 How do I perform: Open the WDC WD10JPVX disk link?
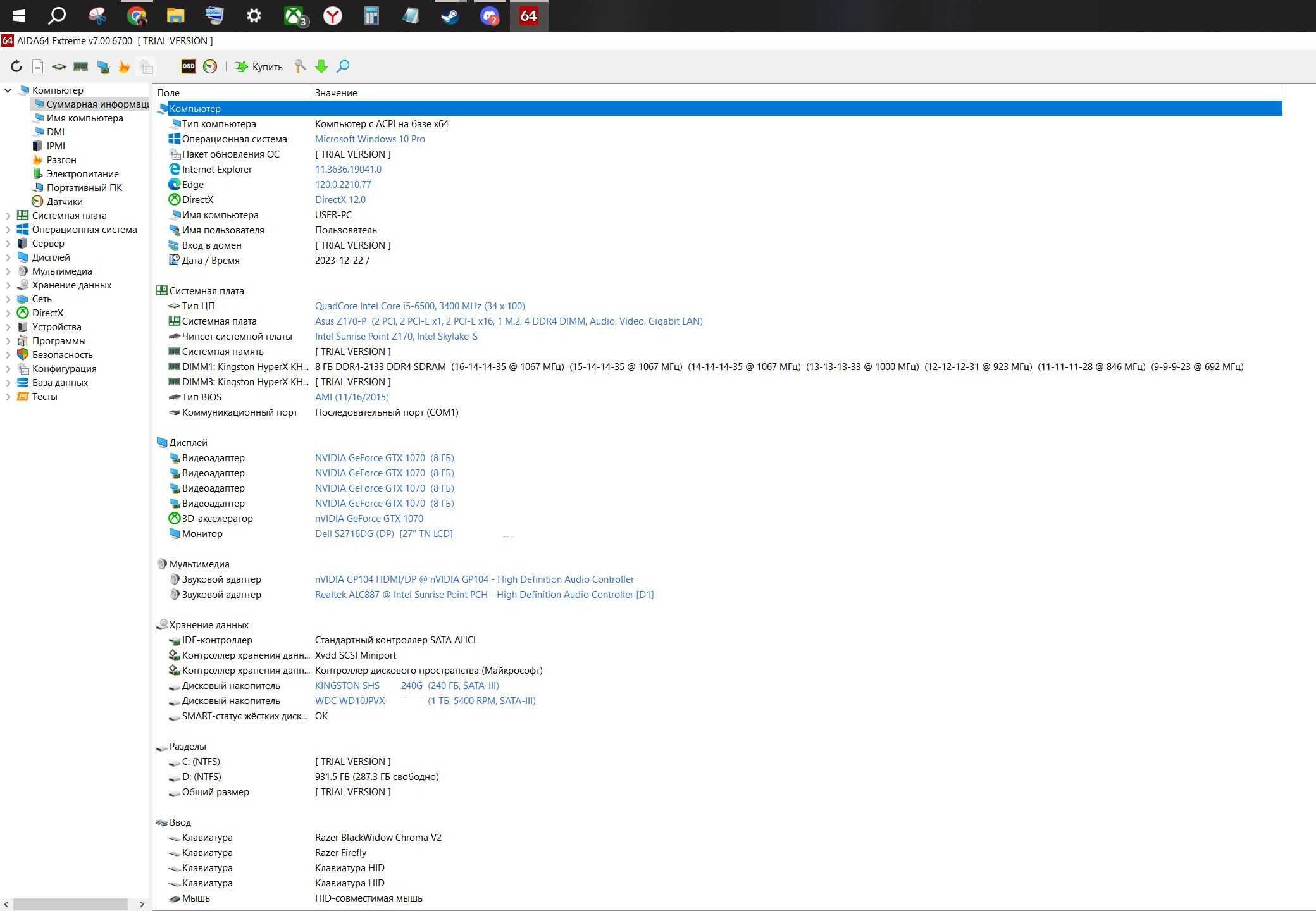point(425,701)
